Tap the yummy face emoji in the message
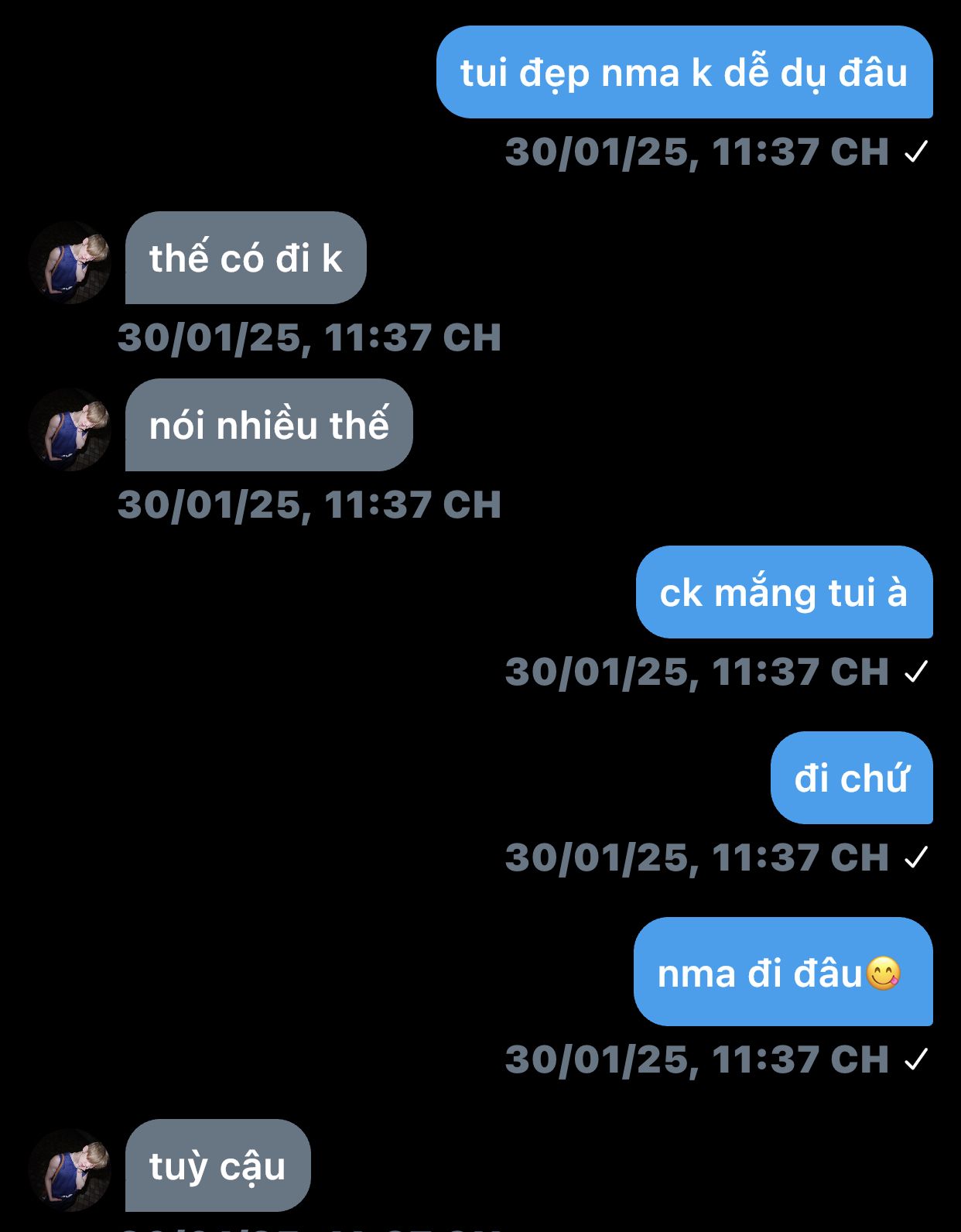Image resolution: width=961 pixels, height=1232 pixels. click(x=883, y=974)
